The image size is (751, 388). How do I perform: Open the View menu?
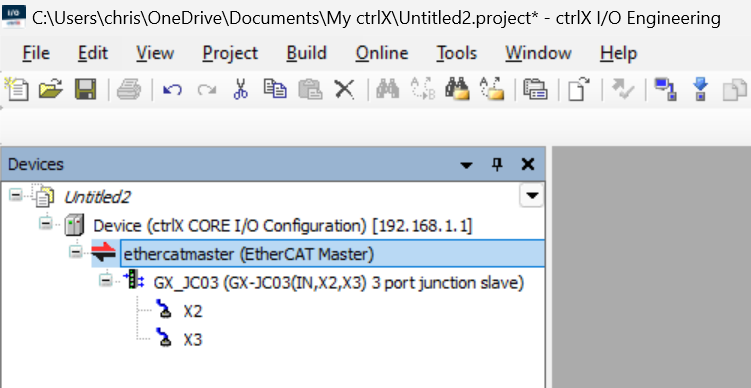pyautogui.click(x=155, y=53)
